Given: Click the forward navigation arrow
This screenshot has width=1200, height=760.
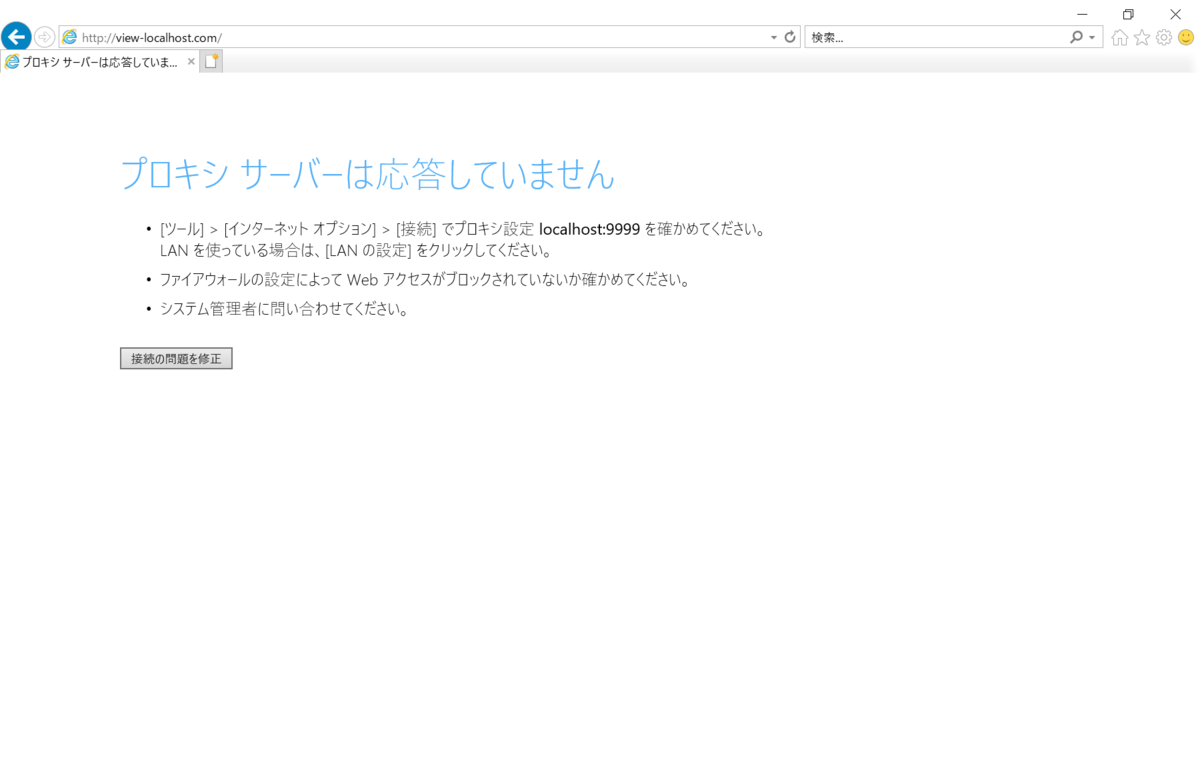Looking at the screenshot, I should click(x=44, y=36).
